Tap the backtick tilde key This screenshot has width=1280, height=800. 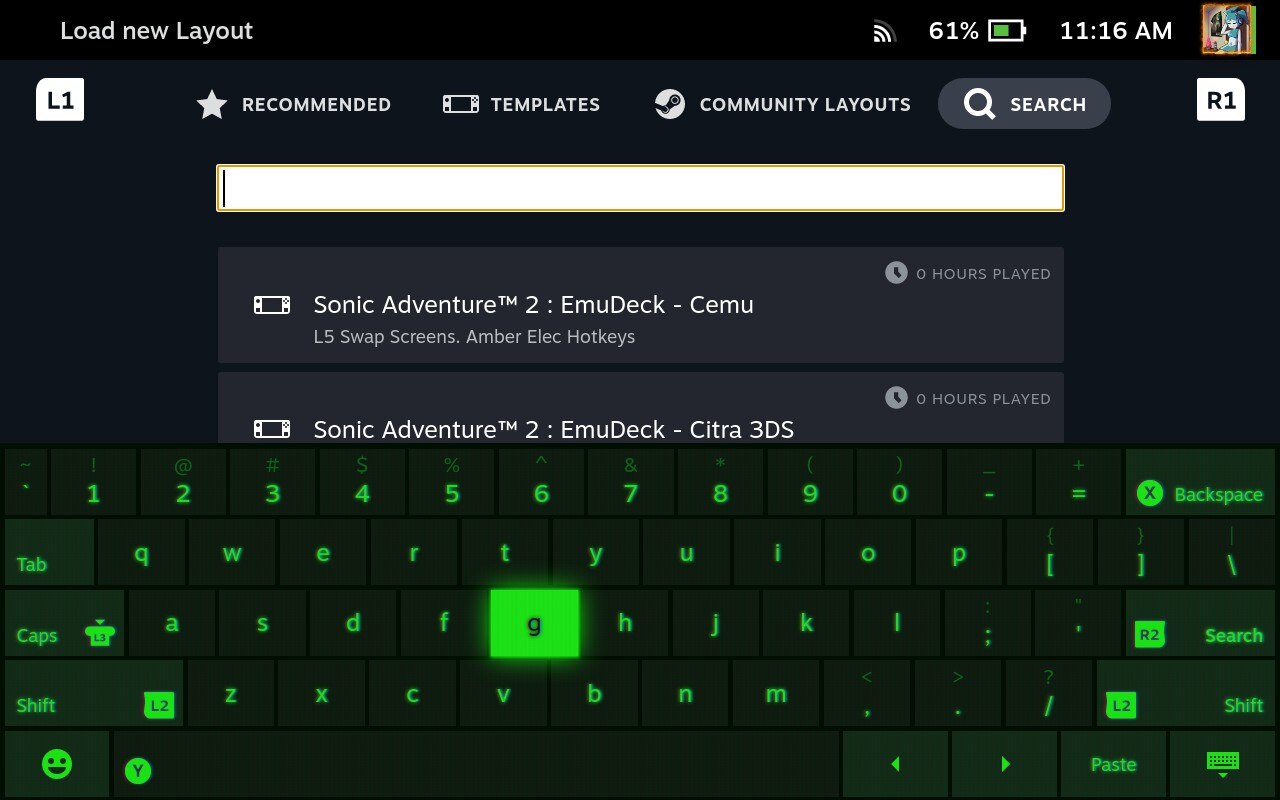tap(26, 482)
